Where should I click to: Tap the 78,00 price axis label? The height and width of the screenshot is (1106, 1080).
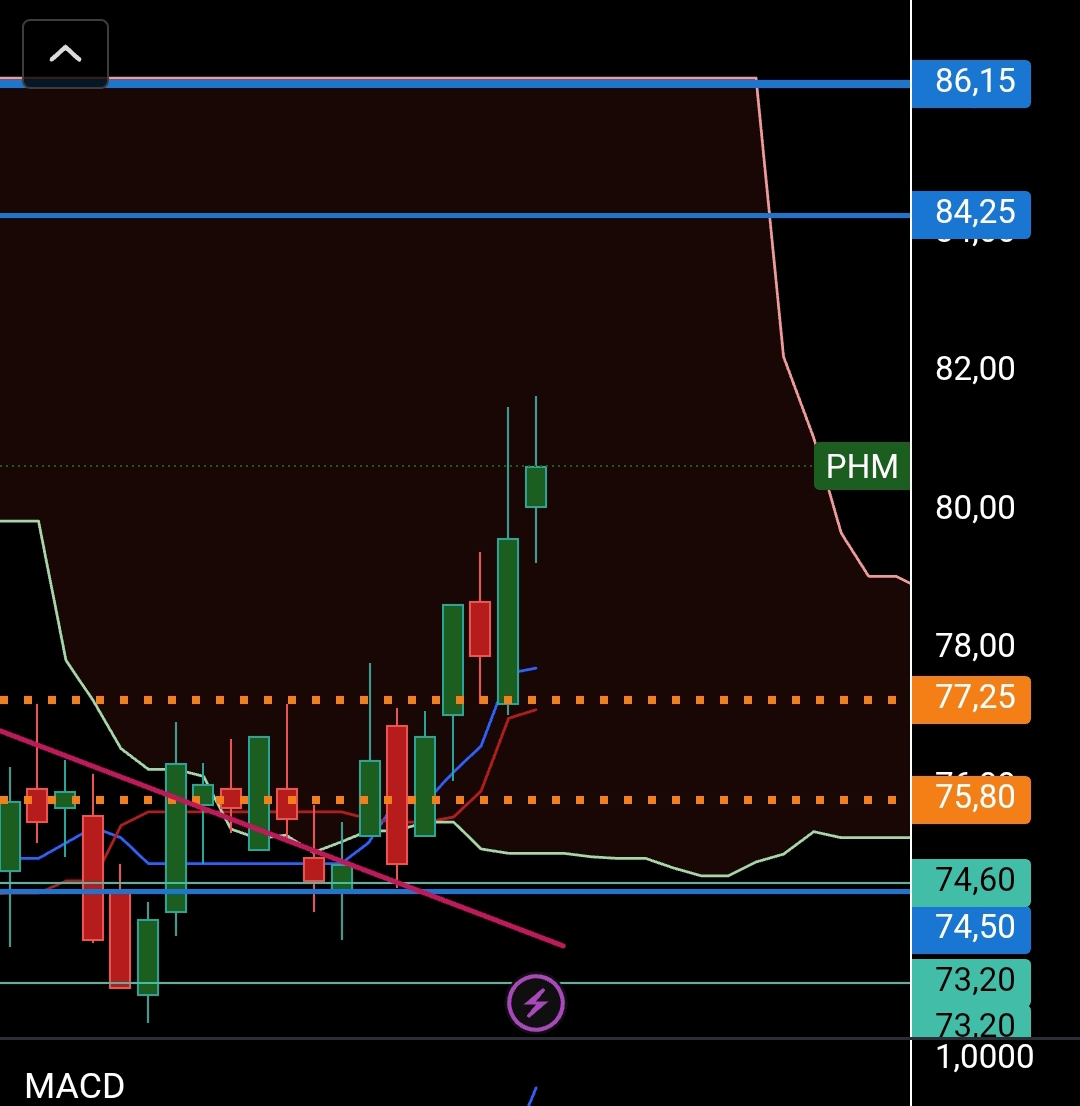tap(975, 646)
